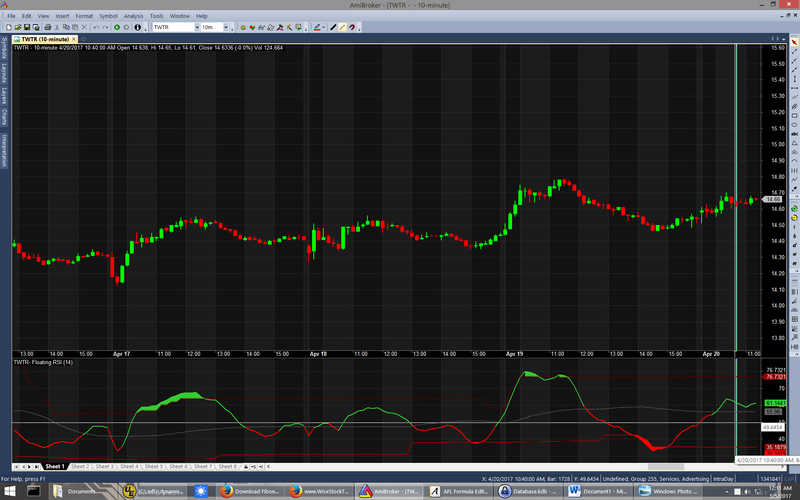Screen dimensions: 800x500
Task: Open chart tab list dropdown arrow
Action: pos(784,39)
